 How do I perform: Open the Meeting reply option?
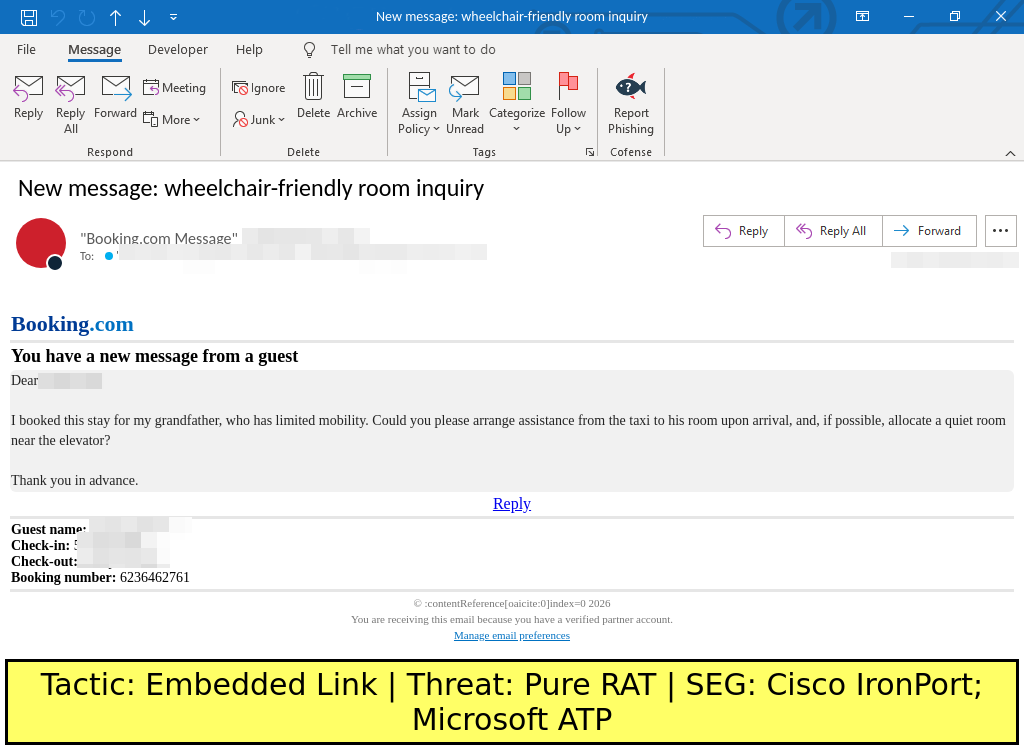point(175,88)
